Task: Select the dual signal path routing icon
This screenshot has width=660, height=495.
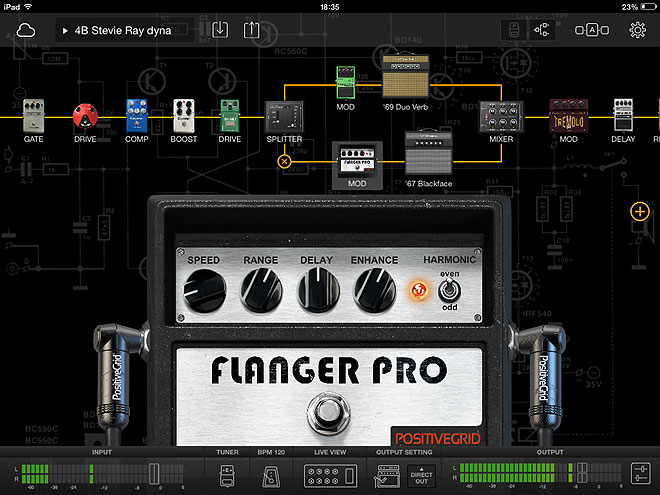Action: point(542,30)
